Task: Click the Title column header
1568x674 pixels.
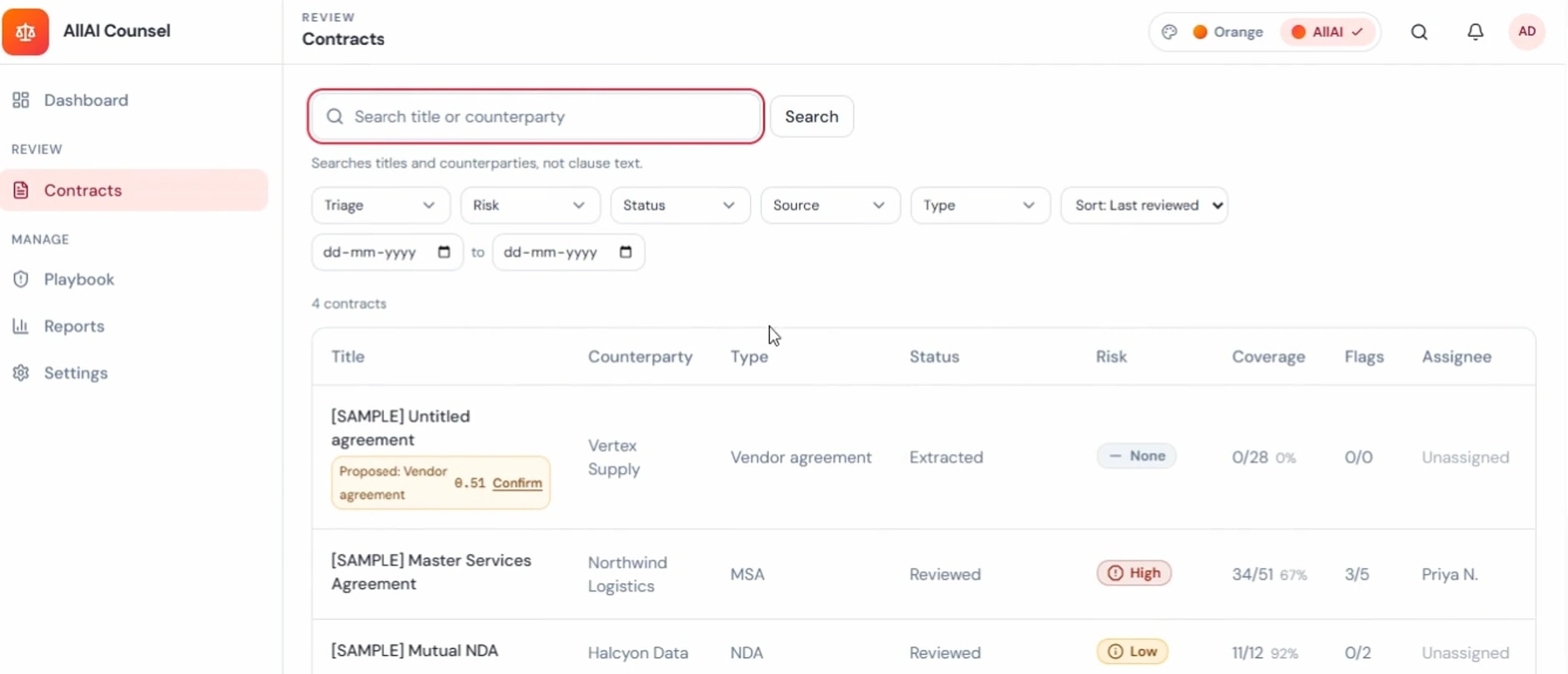Action: [348, 357]
